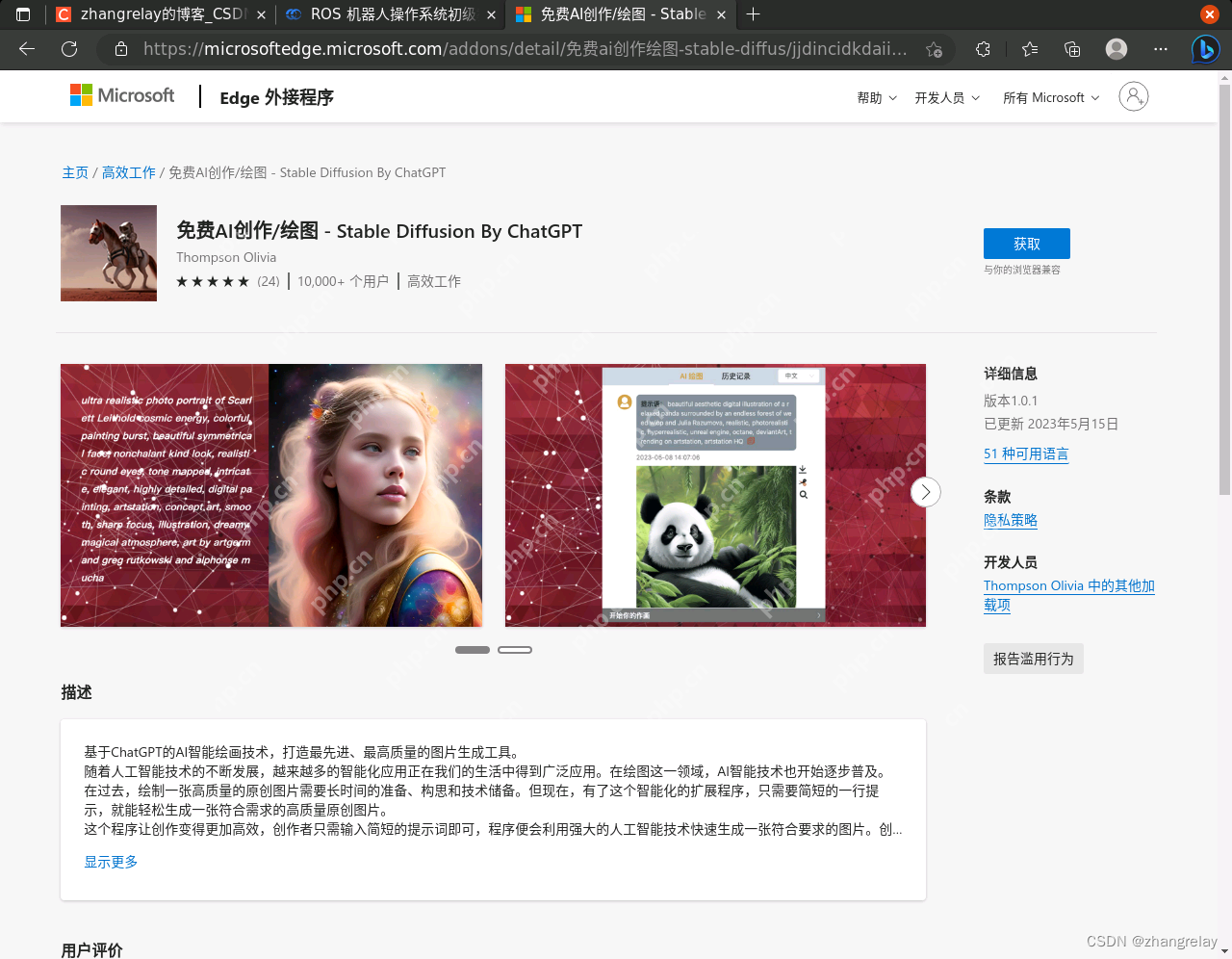Viewport: 1232px width, 959px height.
Task: Show the next screenshot with the carousel arrow
Action: point(925,492)
